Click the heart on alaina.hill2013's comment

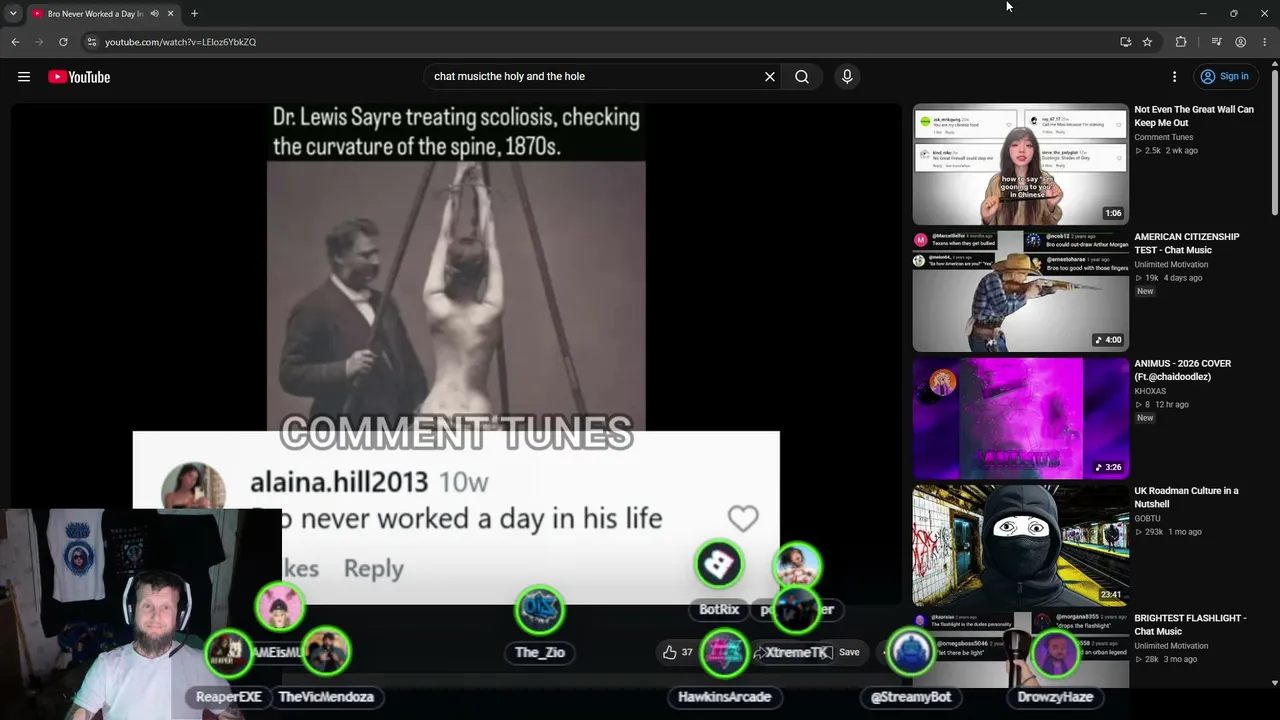point(743,518)
